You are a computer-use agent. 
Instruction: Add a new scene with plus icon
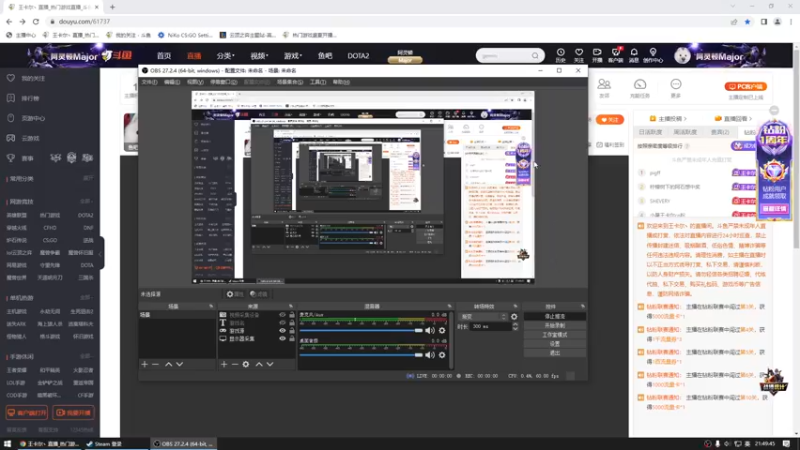click(144, 364)
